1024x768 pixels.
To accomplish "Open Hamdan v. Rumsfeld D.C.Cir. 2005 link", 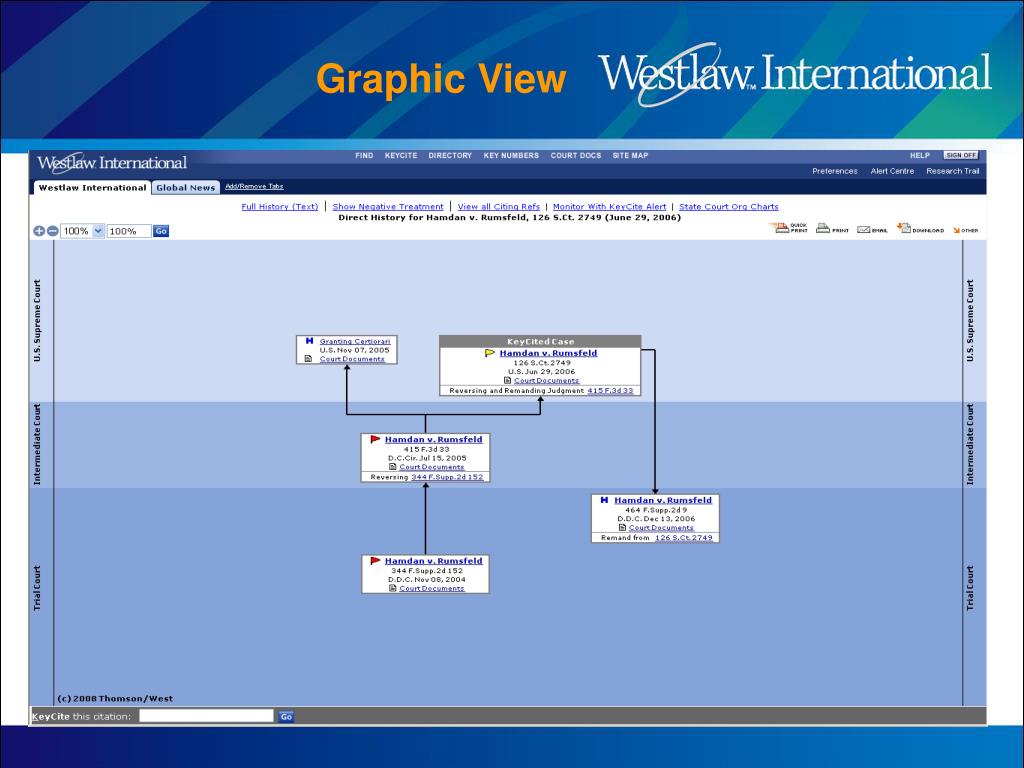I will coord(434,440).
